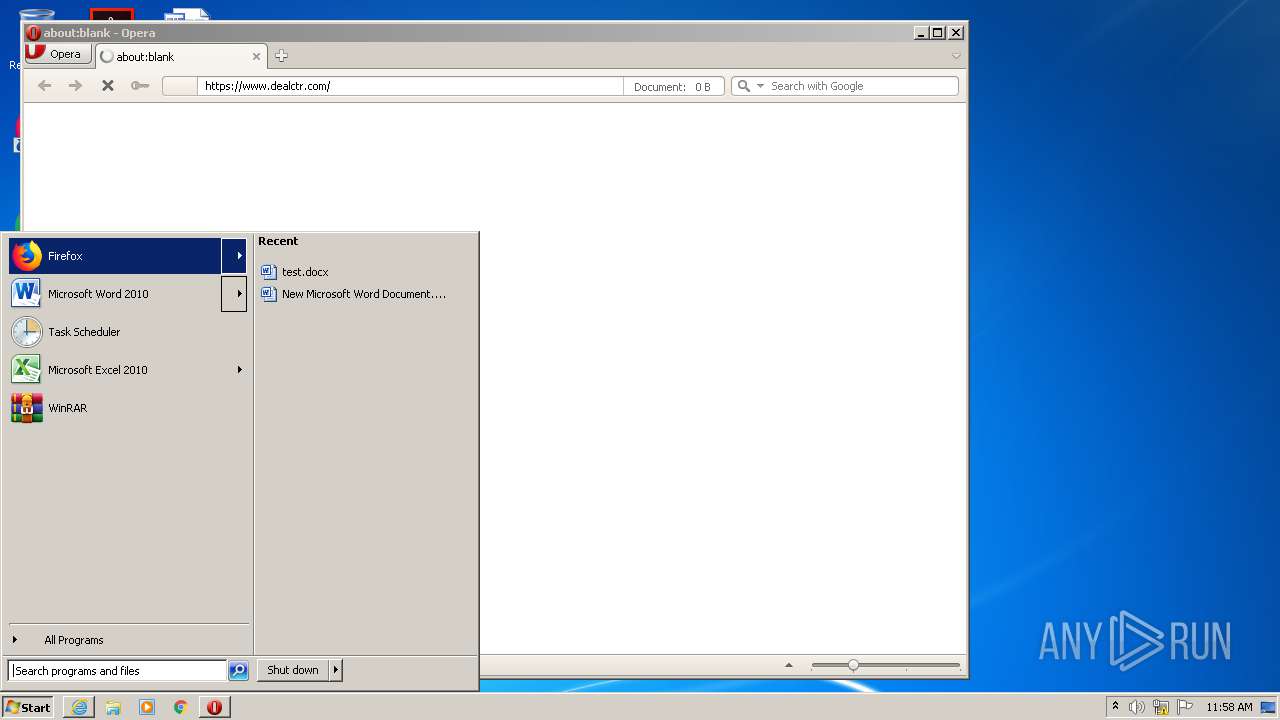Minimize the Opera window
The image size is (1280, 720).
coord(920,33)
